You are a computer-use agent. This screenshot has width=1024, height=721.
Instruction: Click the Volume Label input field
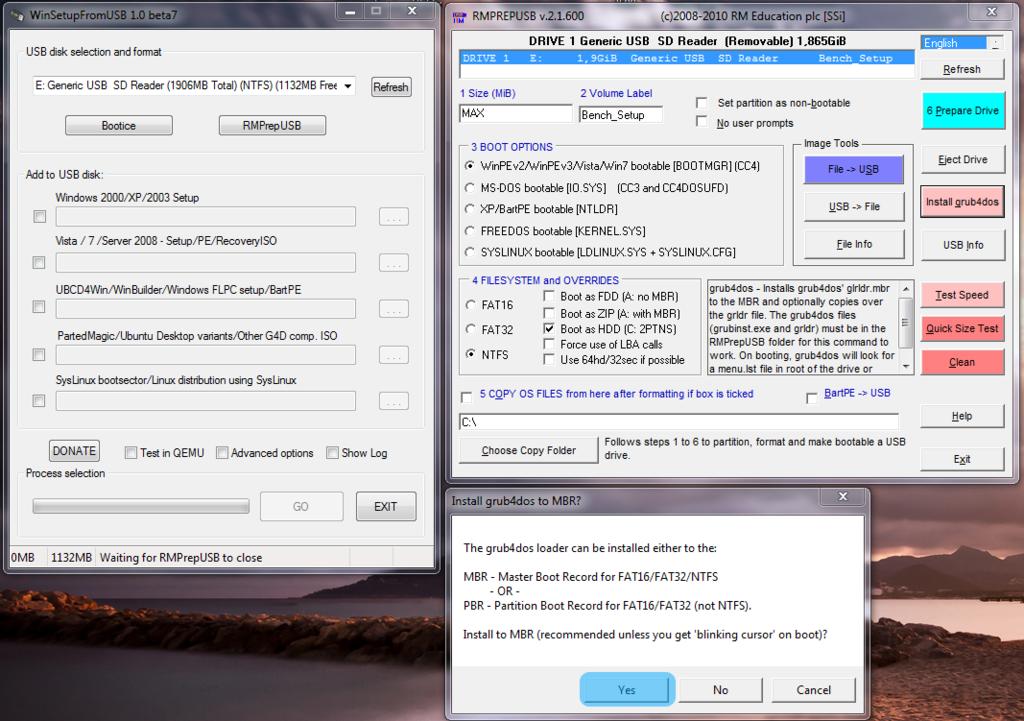[620, 114]
